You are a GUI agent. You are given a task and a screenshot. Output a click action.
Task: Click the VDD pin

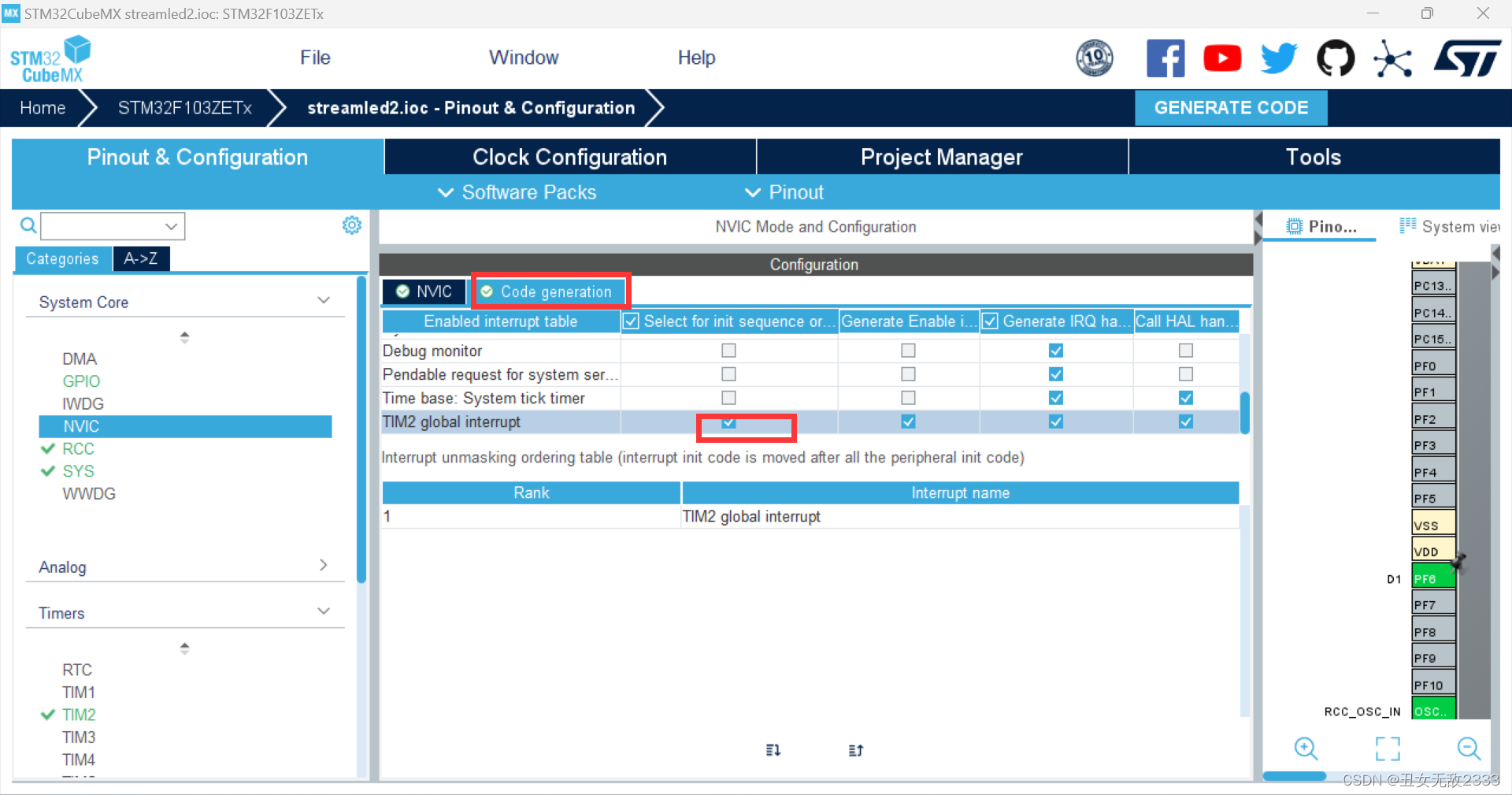[x=1433, y=551]
